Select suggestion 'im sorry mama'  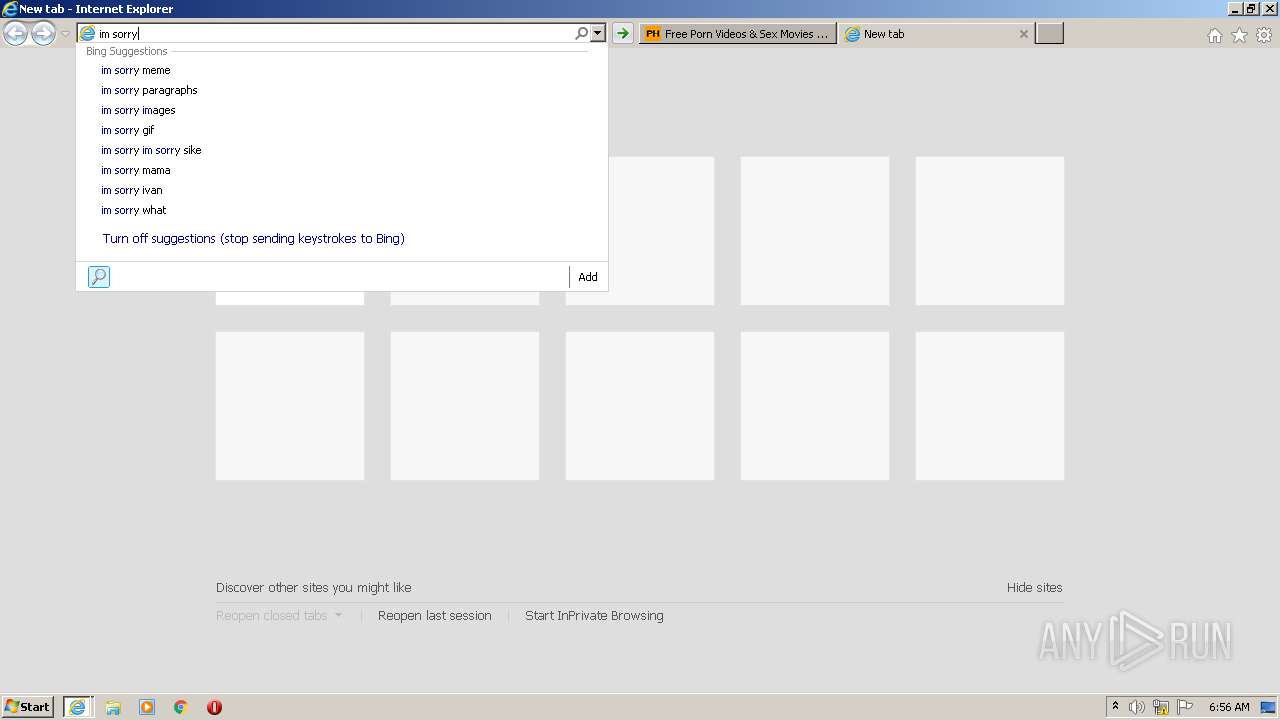(x=342, y=170)
